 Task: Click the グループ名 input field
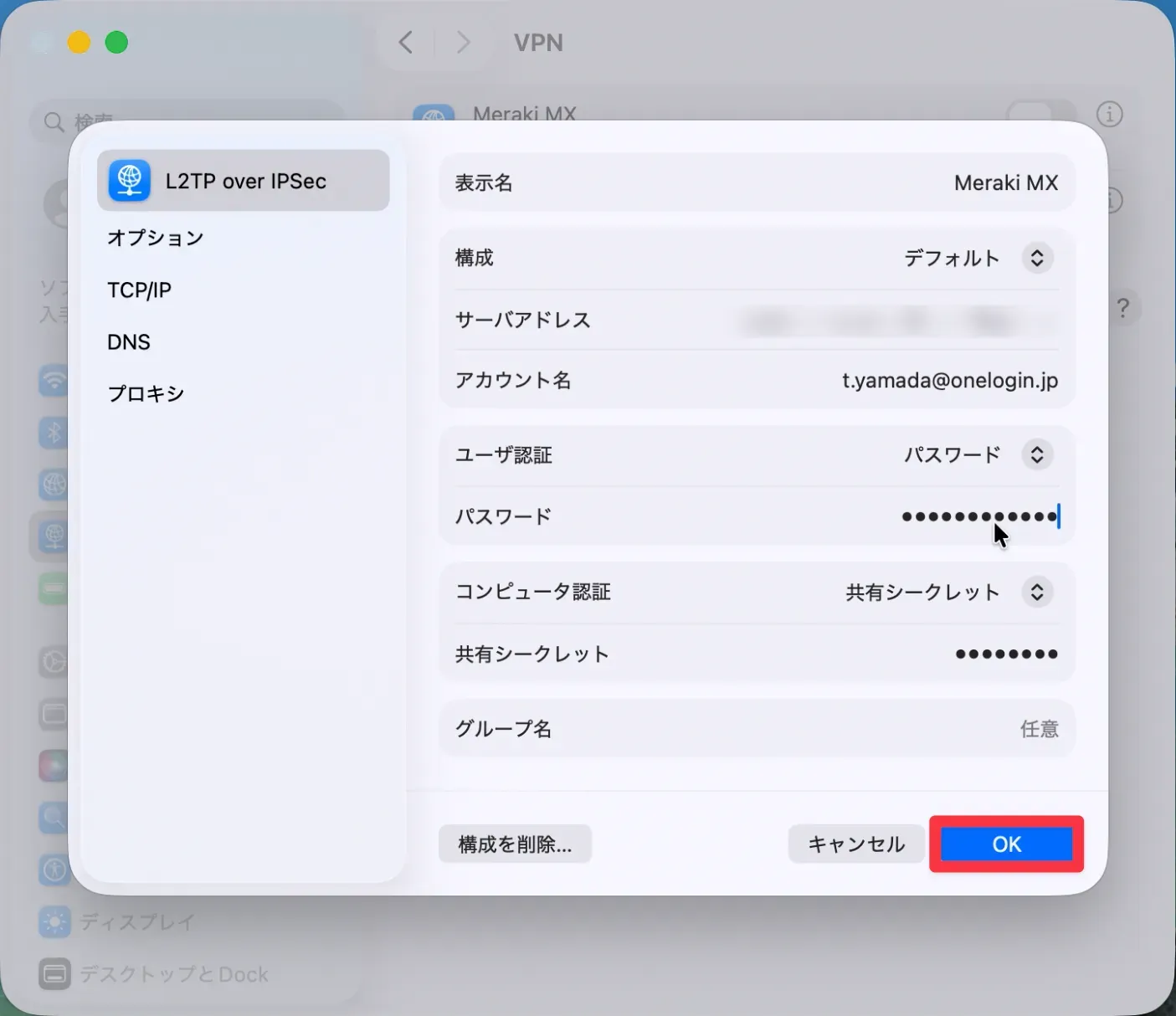coord(837,729)
